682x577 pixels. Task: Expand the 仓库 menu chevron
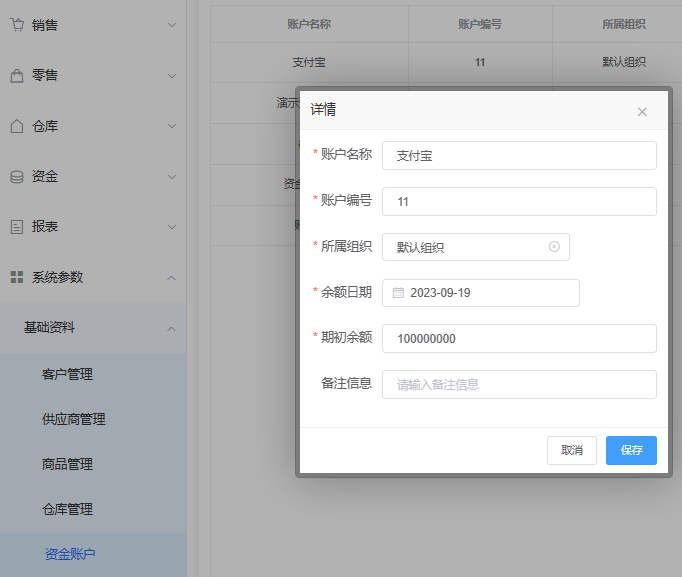[x=172, y=126]
